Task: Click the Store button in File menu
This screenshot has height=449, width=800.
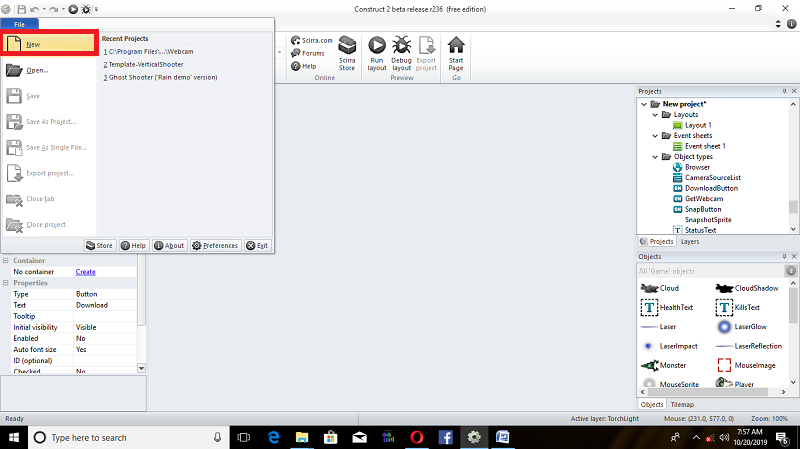Action: click(99, 245)
